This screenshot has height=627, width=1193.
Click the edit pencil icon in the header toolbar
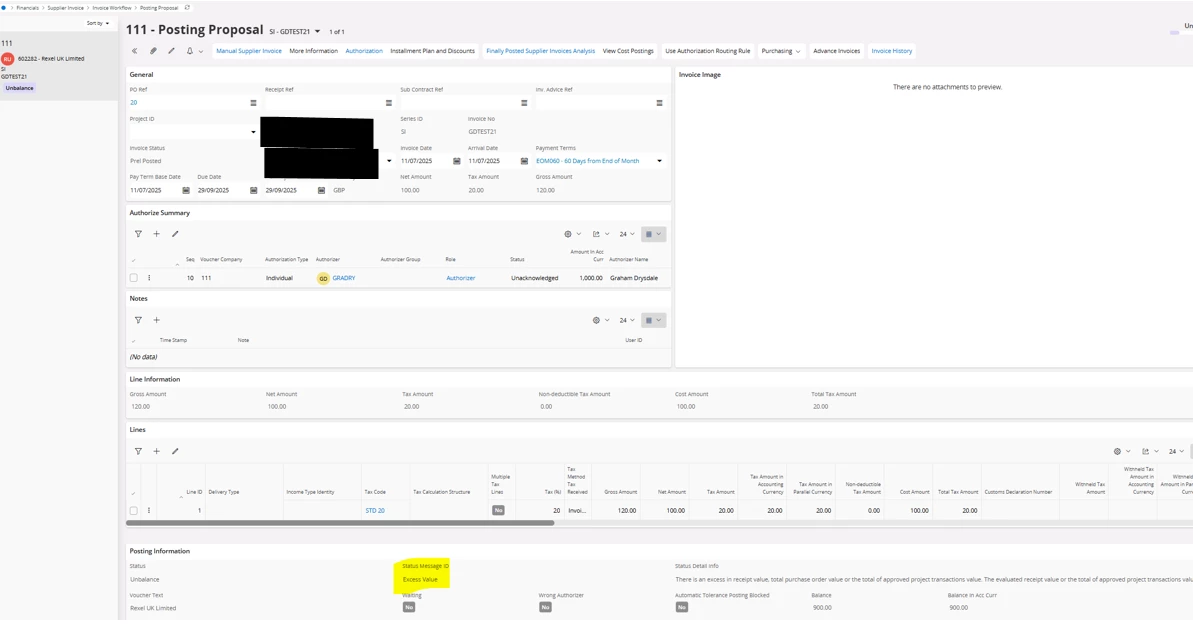click(171, 51)
